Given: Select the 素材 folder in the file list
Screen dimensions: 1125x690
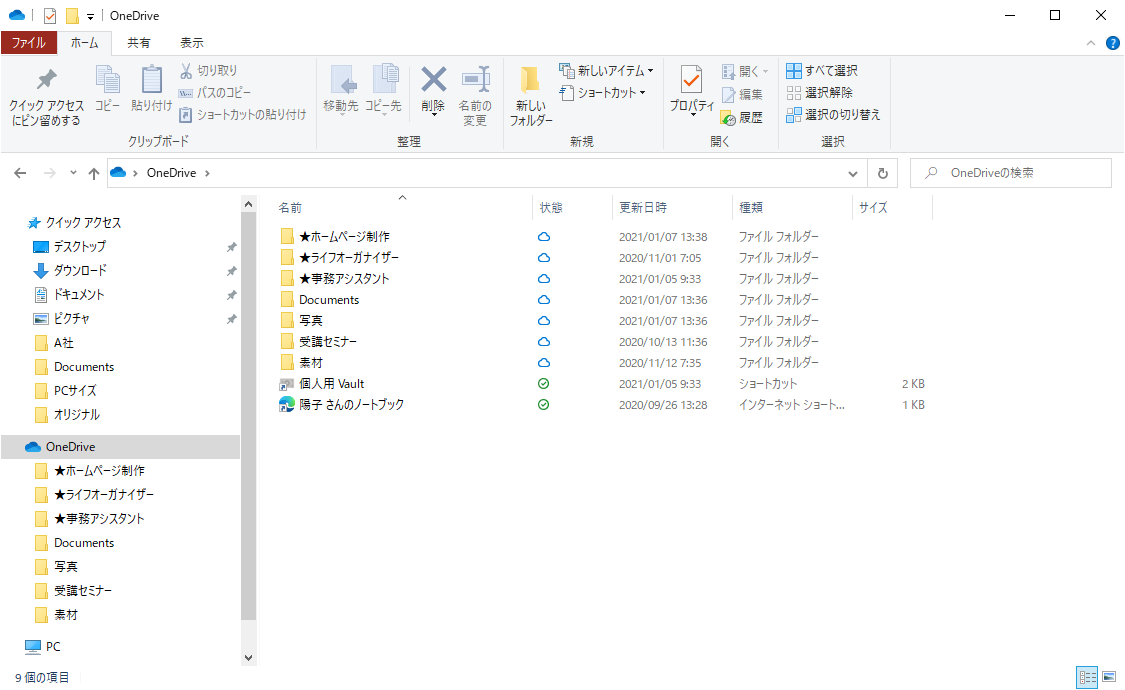Looking at the screenshot, I should 311,363.
